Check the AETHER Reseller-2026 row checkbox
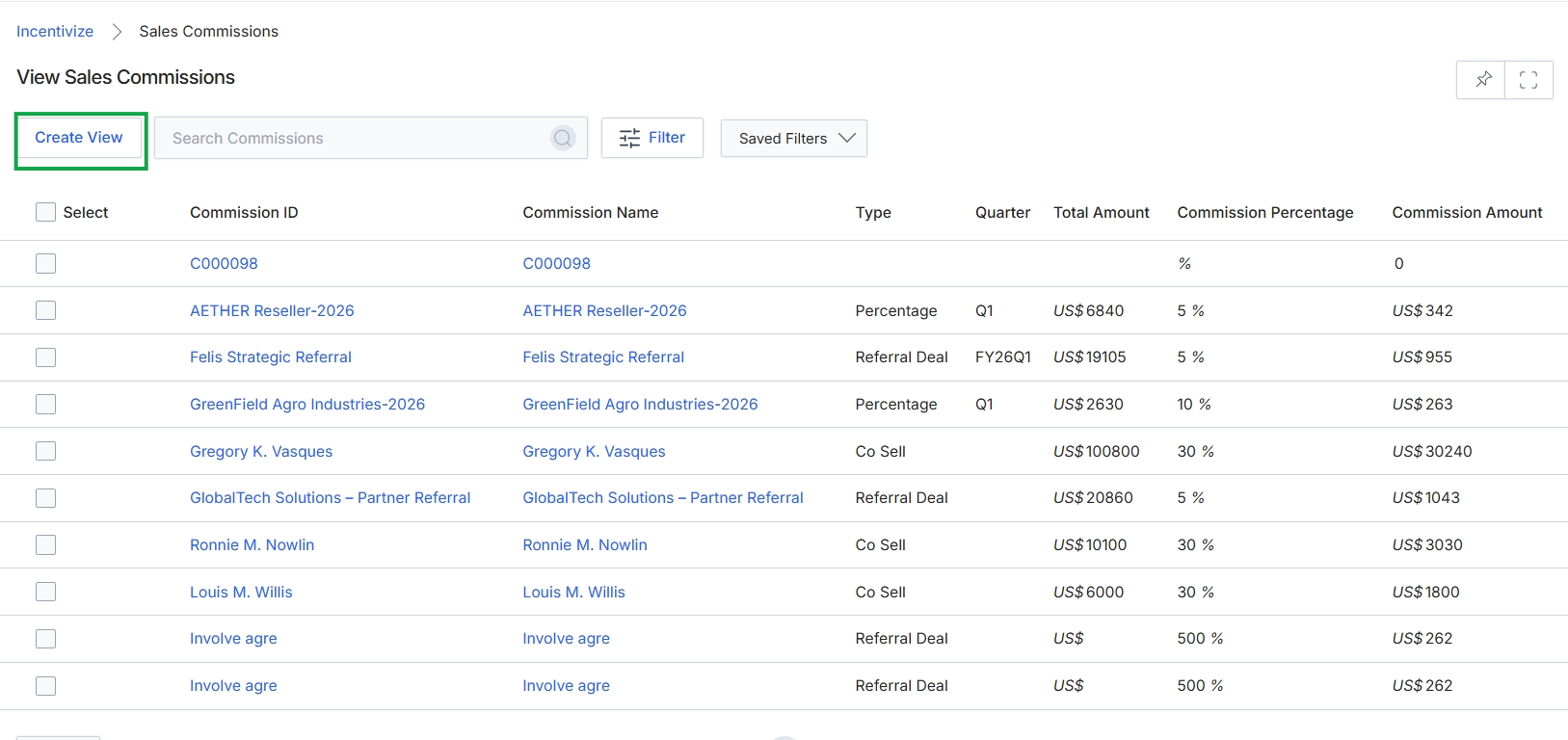Screen dimensions: 1568x740 45,310
